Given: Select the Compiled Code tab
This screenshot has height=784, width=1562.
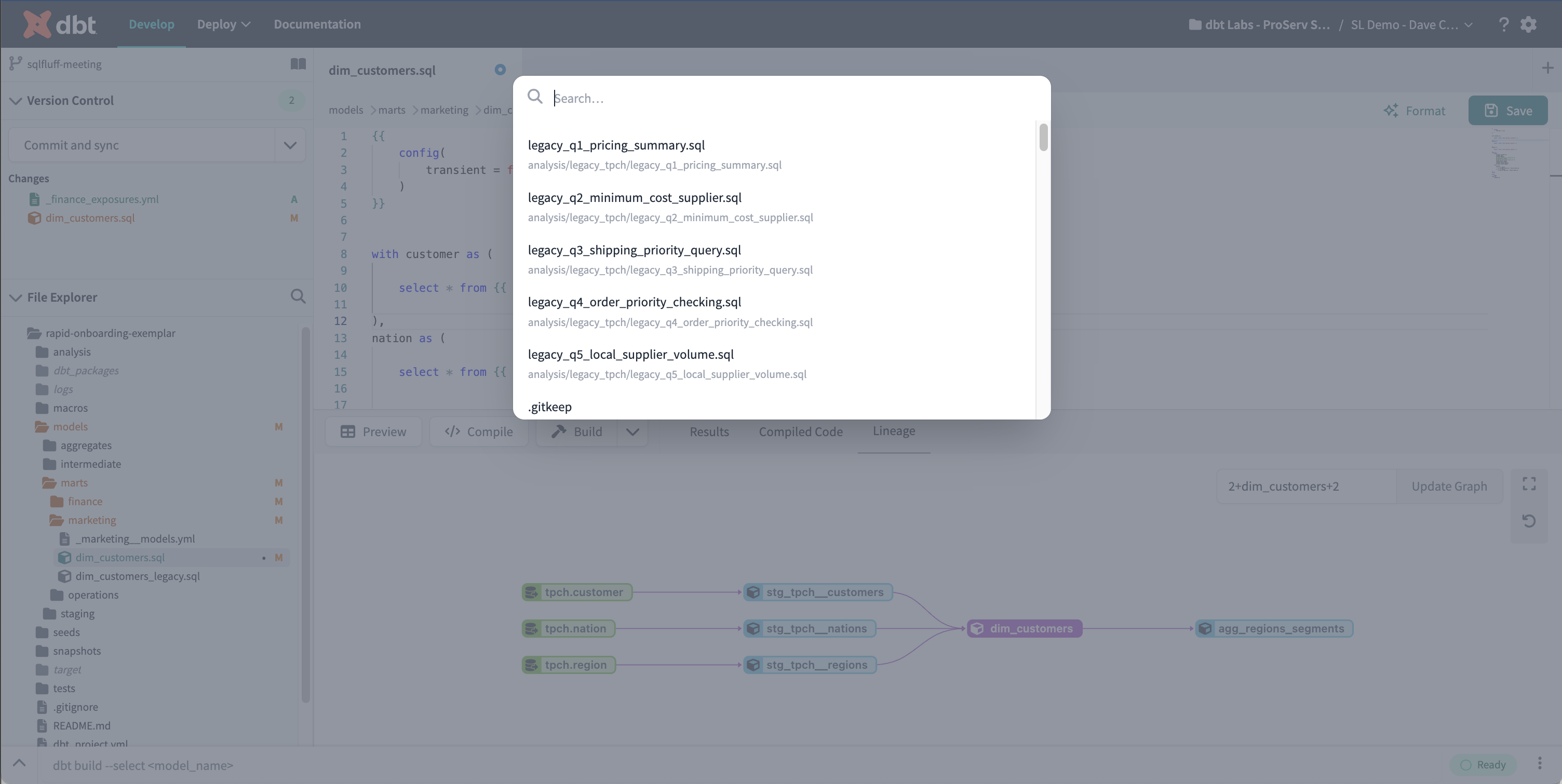Looking at the screenshot, I should (x=800, y=432).
